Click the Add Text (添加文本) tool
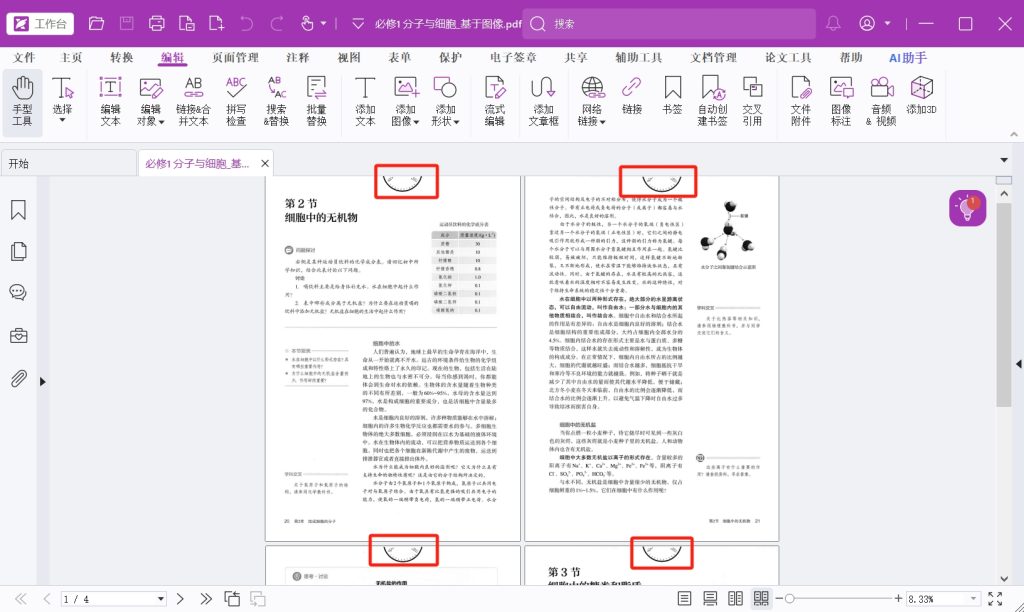Screen dimensions: 1024x612 (x=365, y=102)
